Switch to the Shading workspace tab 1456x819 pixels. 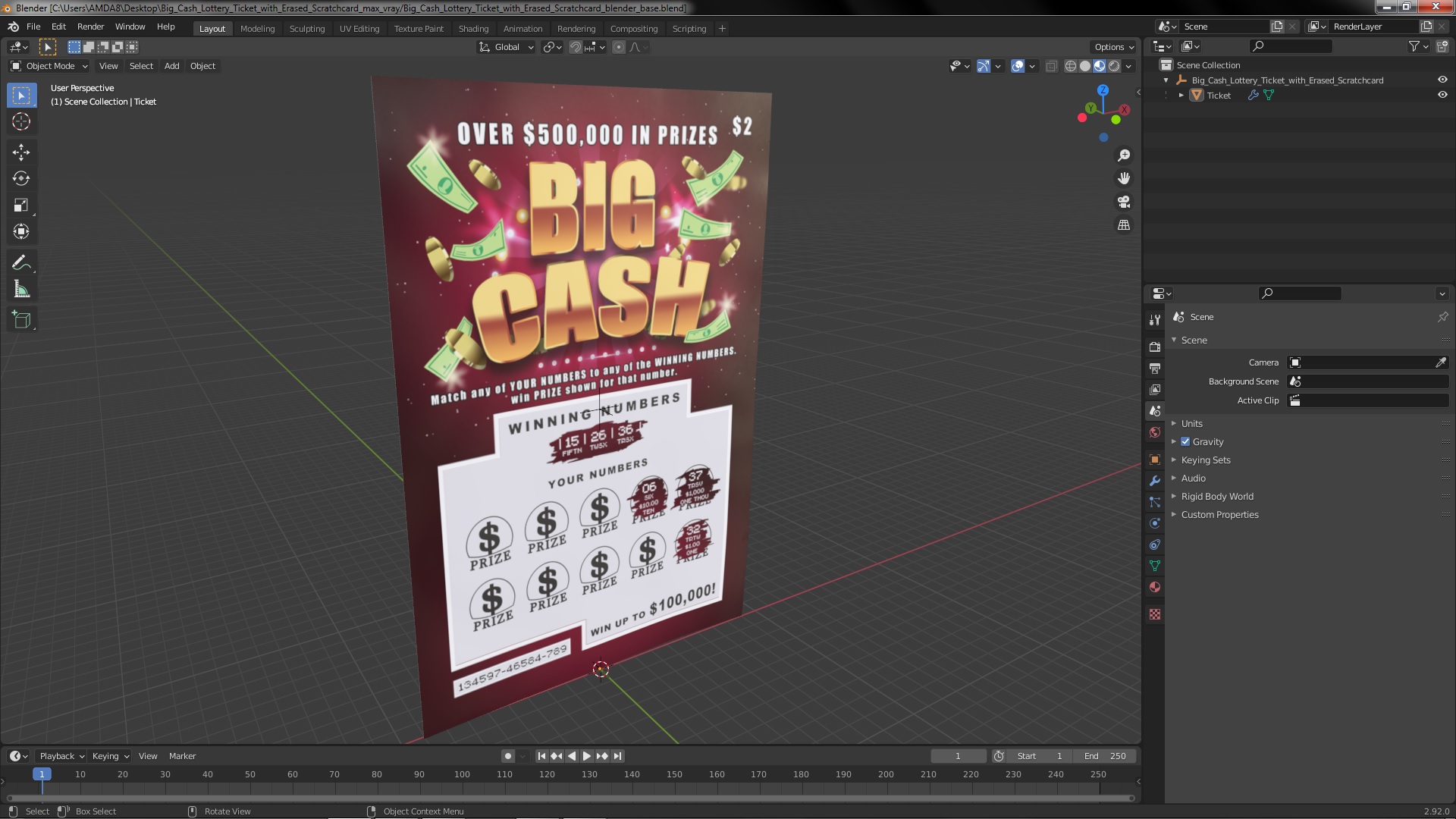pos(473,29)
